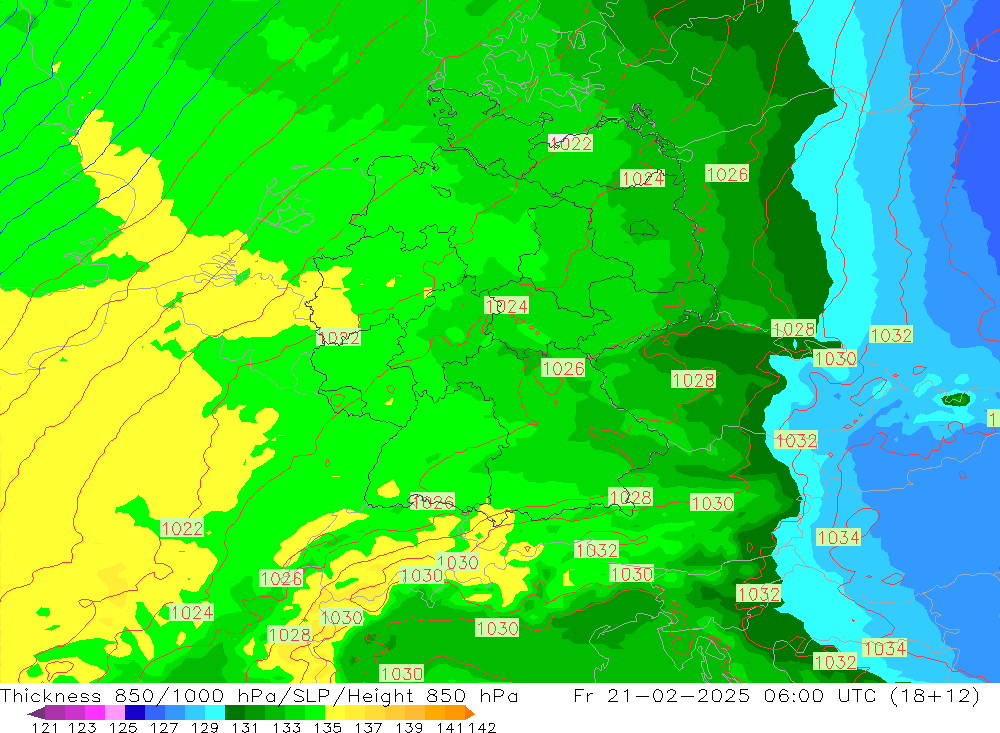Click legend value 135
The image size is (1000, 733).
[327, 727]
